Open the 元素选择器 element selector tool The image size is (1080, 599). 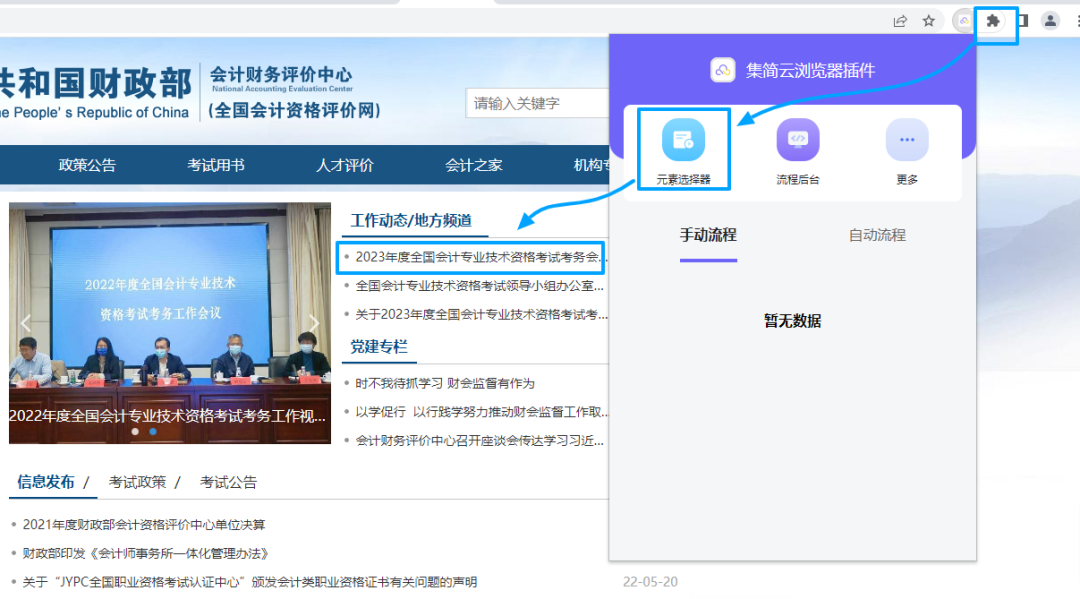pyautogui.click(x=683, y=151)
